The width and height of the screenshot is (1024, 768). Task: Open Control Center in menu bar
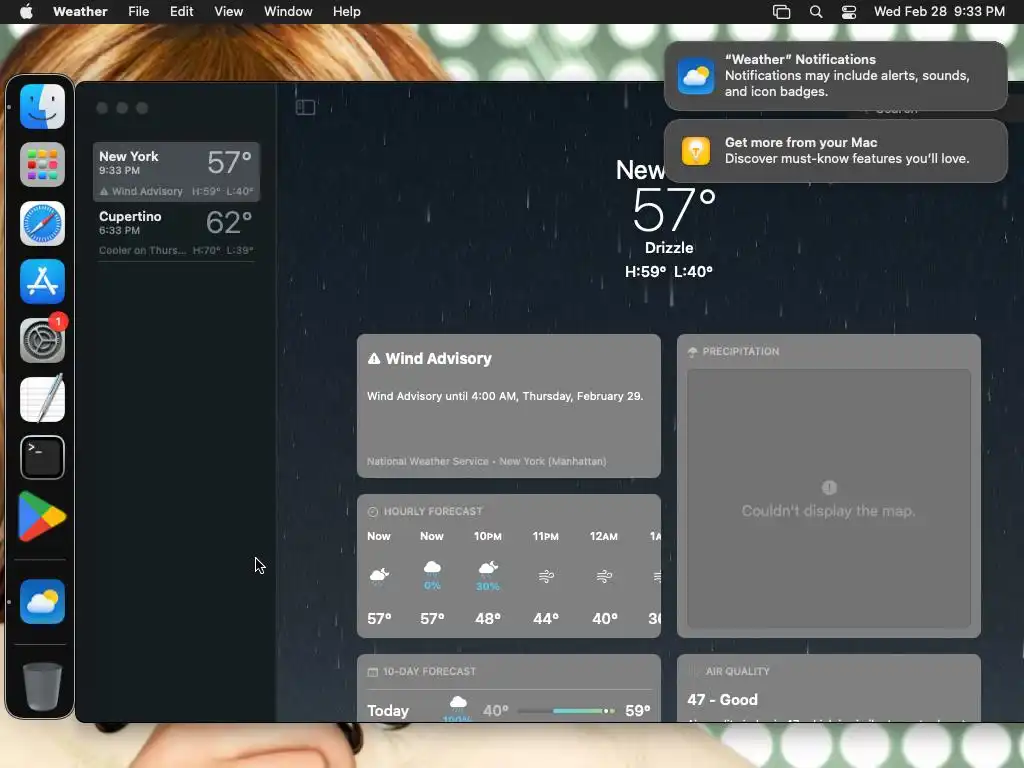tap(848, 12)
